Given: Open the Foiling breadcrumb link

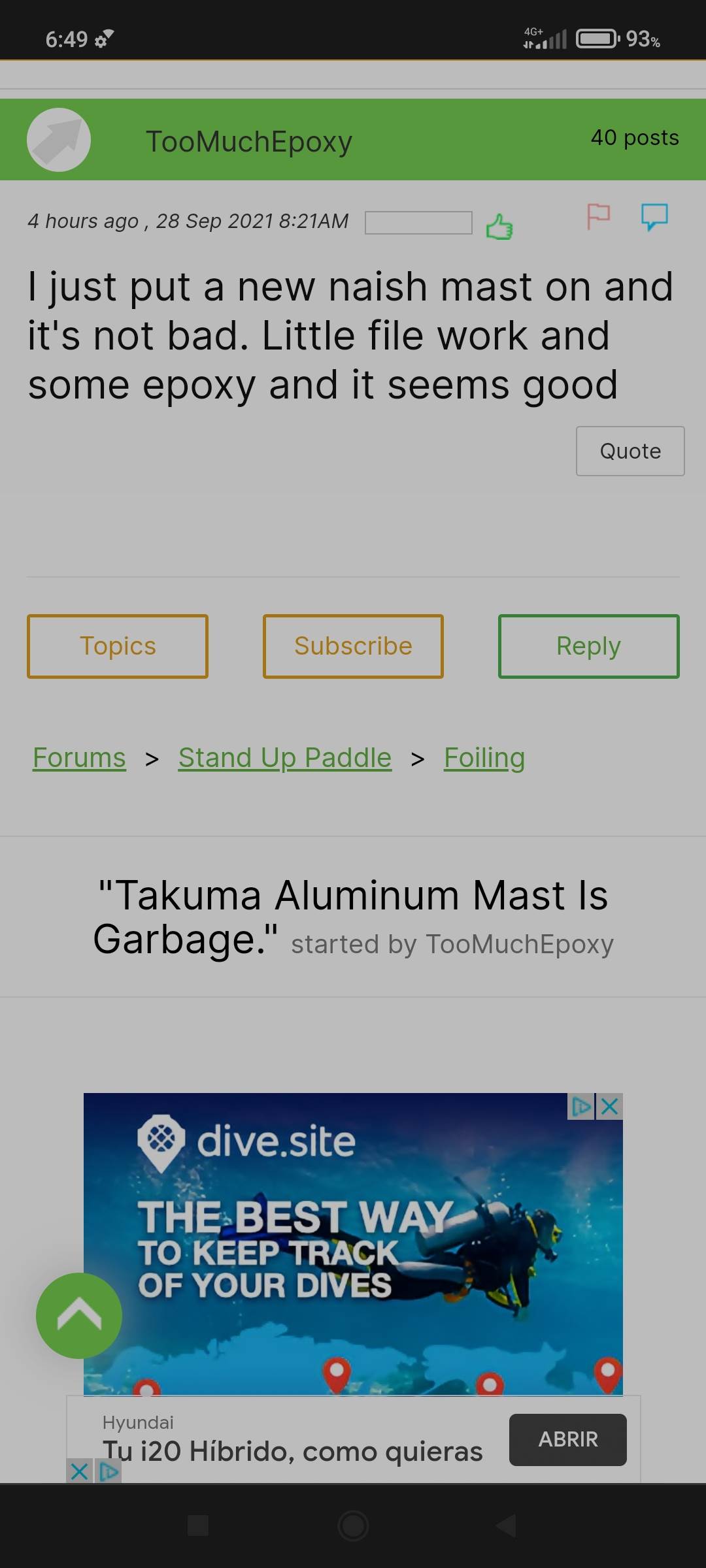Looking at the screenshot, I should point(484,758).
